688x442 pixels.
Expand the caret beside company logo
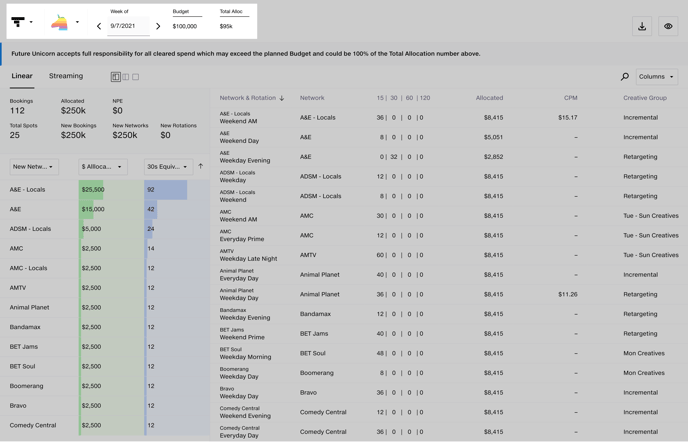31,22
